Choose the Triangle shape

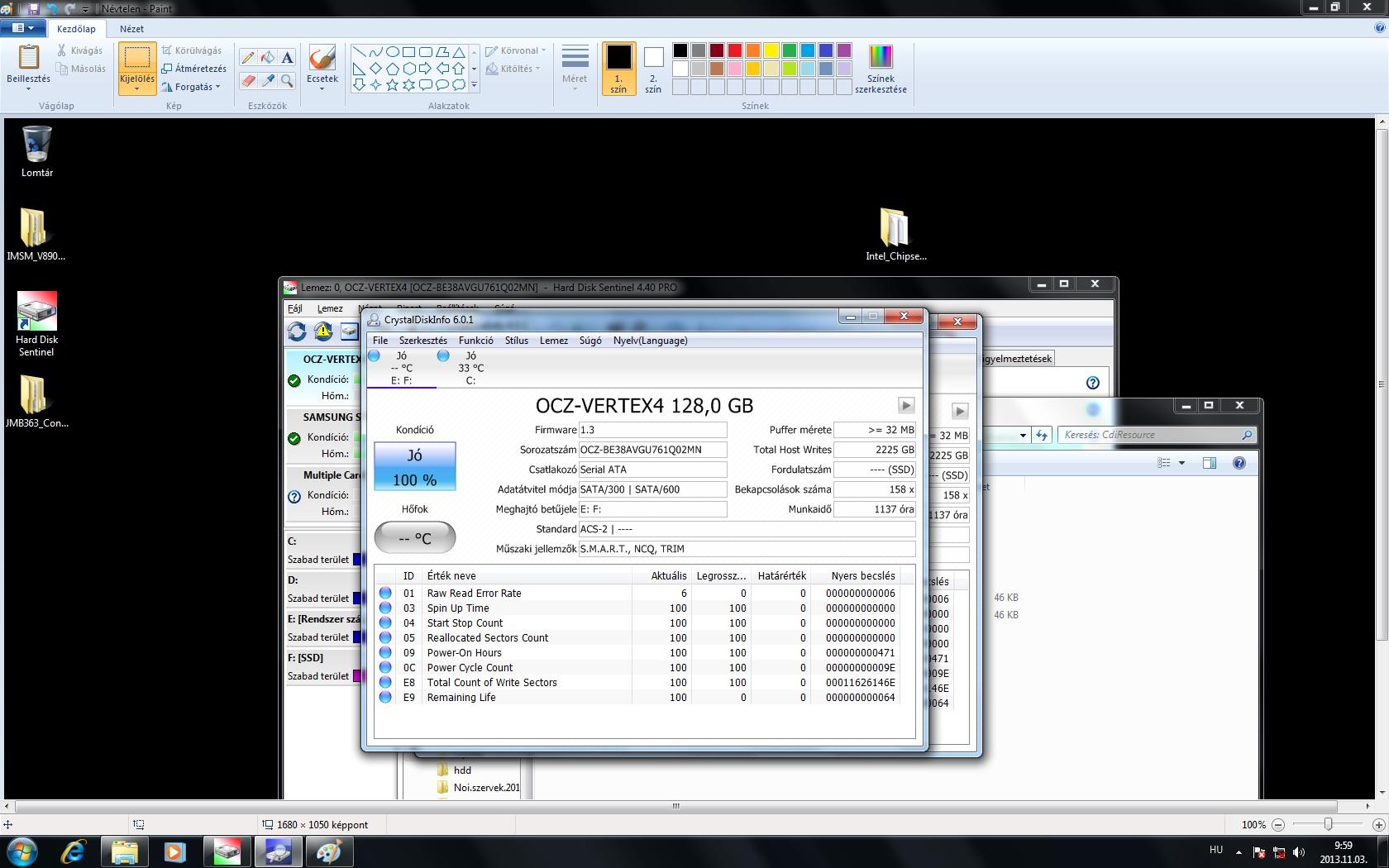click(x=459, y=51)
